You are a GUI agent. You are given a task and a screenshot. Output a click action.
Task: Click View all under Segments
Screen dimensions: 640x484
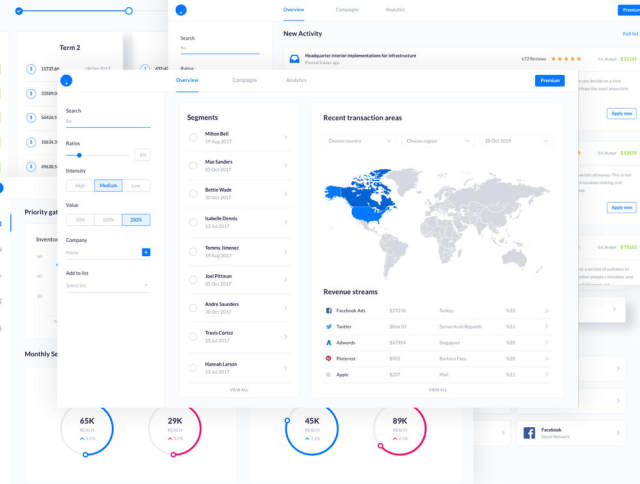click(x=238, y=390)
